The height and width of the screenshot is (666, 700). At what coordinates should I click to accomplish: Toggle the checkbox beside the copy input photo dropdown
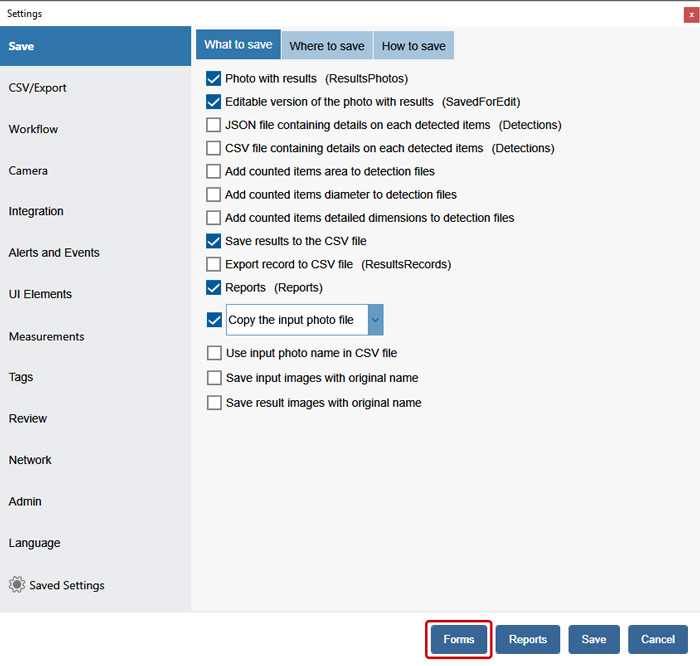pos(213,320)
